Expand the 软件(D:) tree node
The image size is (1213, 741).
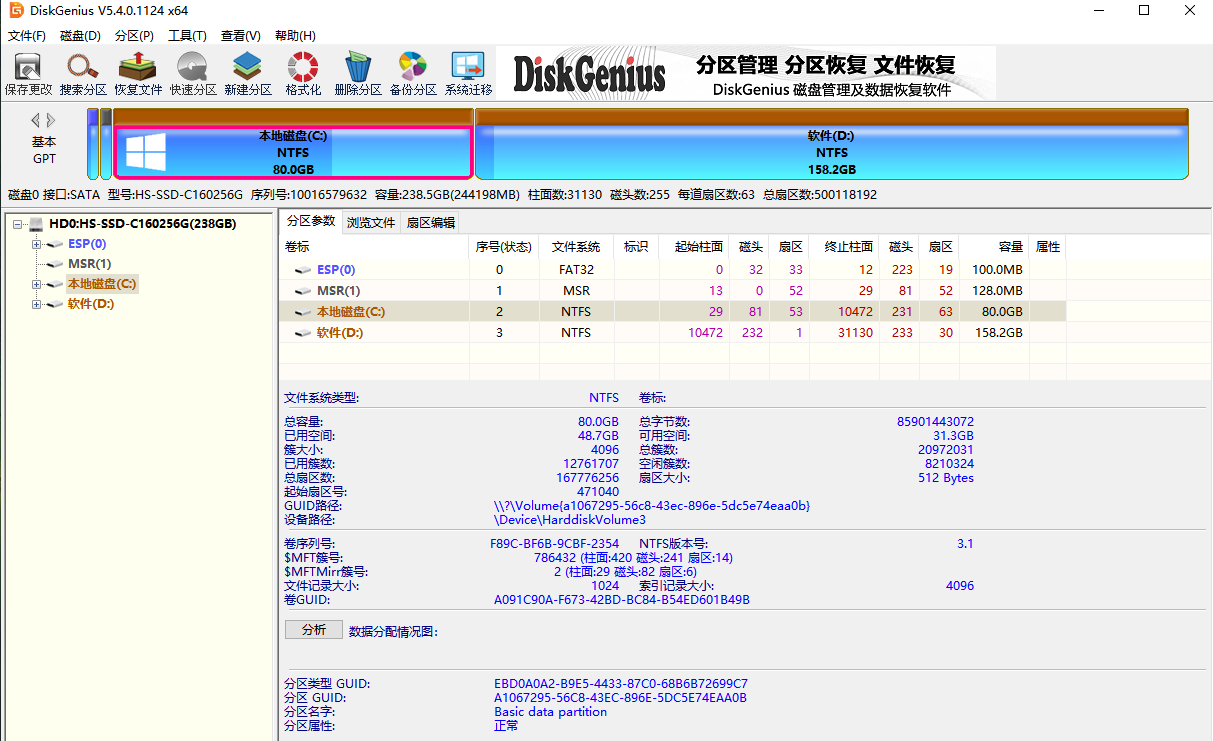pyautogui.click(x=37, y=304)
